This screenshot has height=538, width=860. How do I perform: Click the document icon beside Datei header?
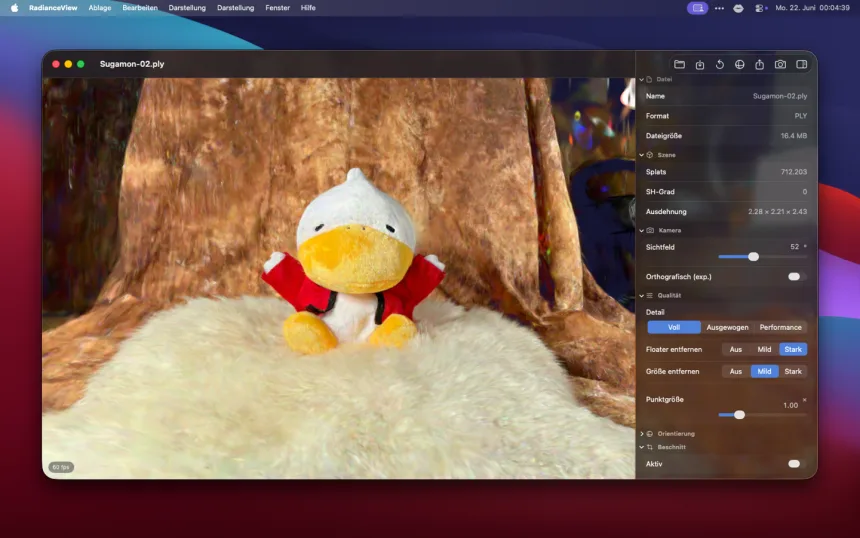pos(649,79)
